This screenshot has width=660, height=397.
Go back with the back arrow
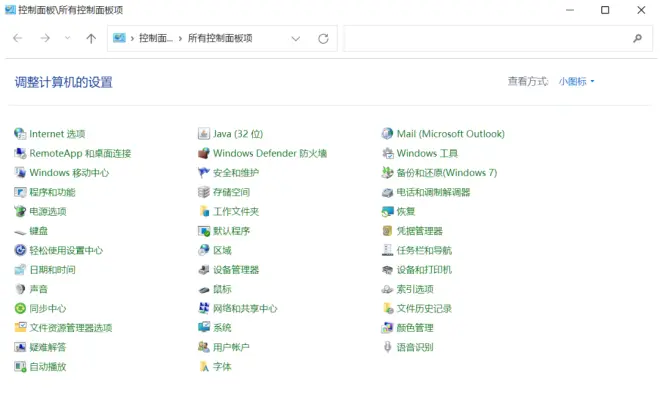click(x=18, y=38)
